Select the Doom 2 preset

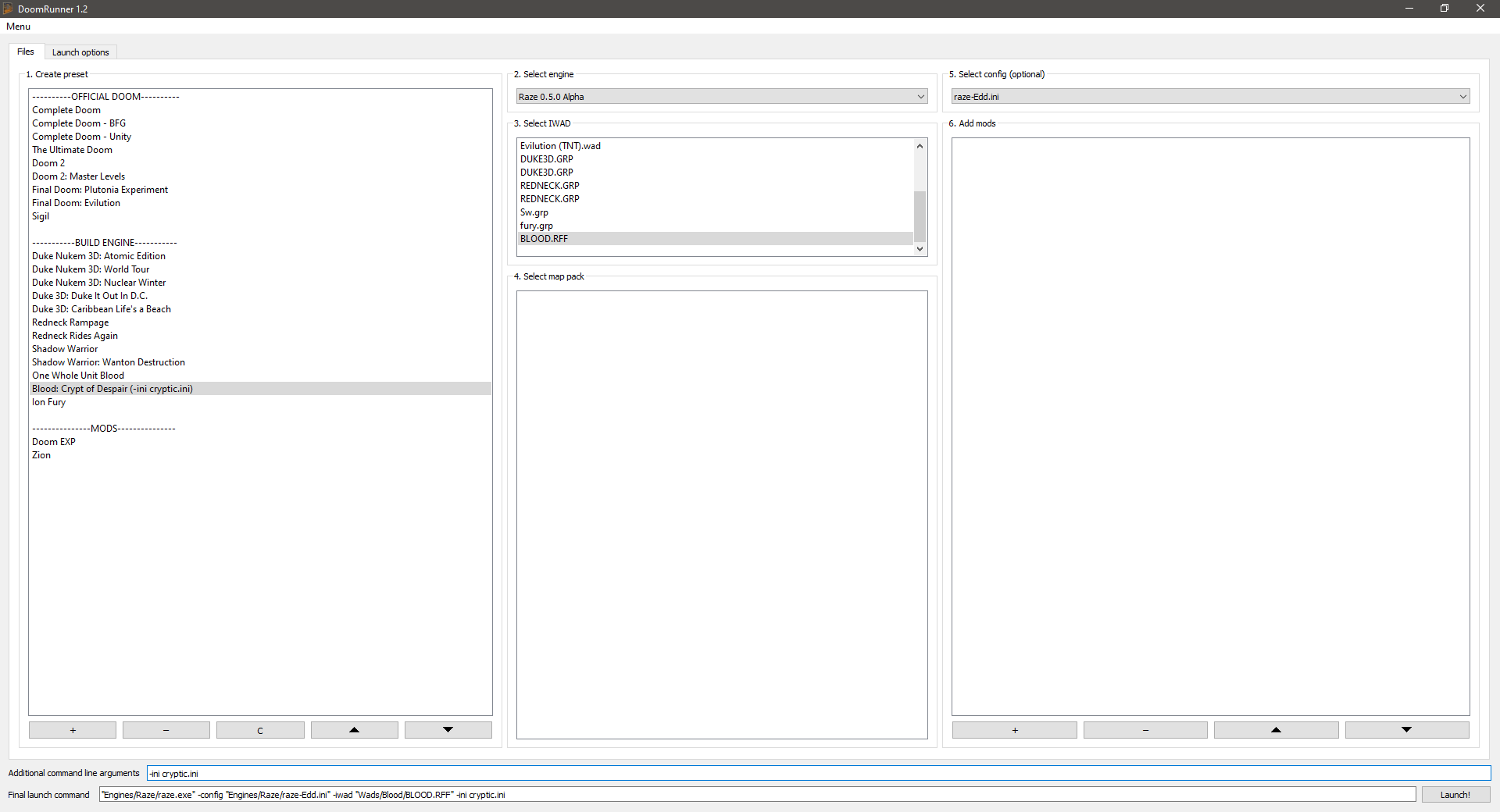point(260,163)
